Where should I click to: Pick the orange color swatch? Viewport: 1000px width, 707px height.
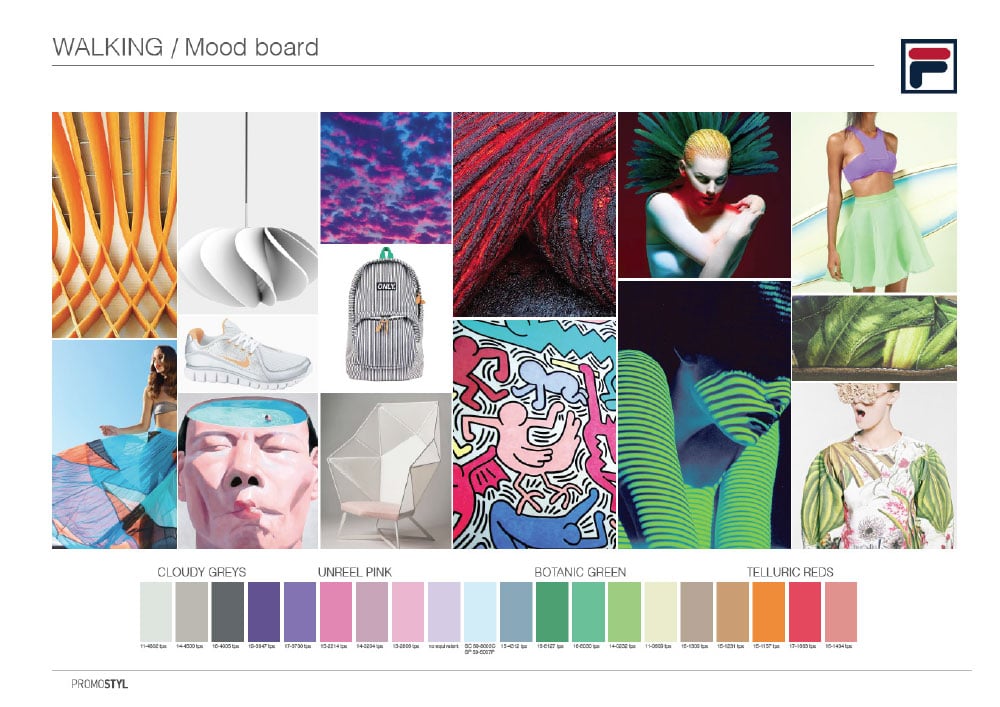(768, 612)
